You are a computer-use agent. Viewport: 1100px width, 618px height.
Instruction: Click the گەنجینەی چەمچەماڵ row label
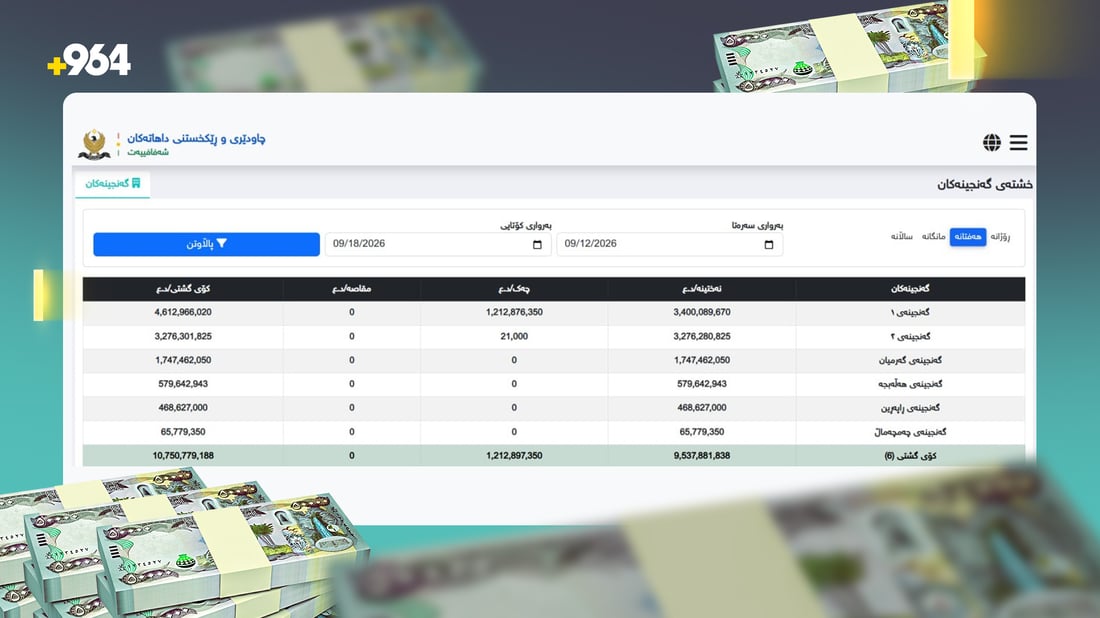point(911,431)
